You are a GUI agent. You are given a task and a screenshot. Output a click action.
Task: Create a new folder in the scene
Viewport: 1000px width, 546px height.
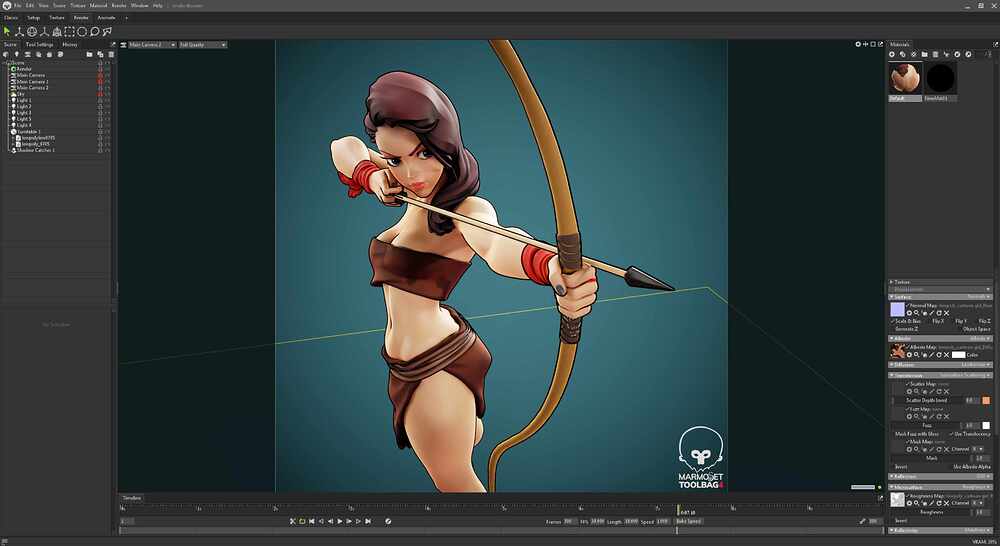click(89, 54)
